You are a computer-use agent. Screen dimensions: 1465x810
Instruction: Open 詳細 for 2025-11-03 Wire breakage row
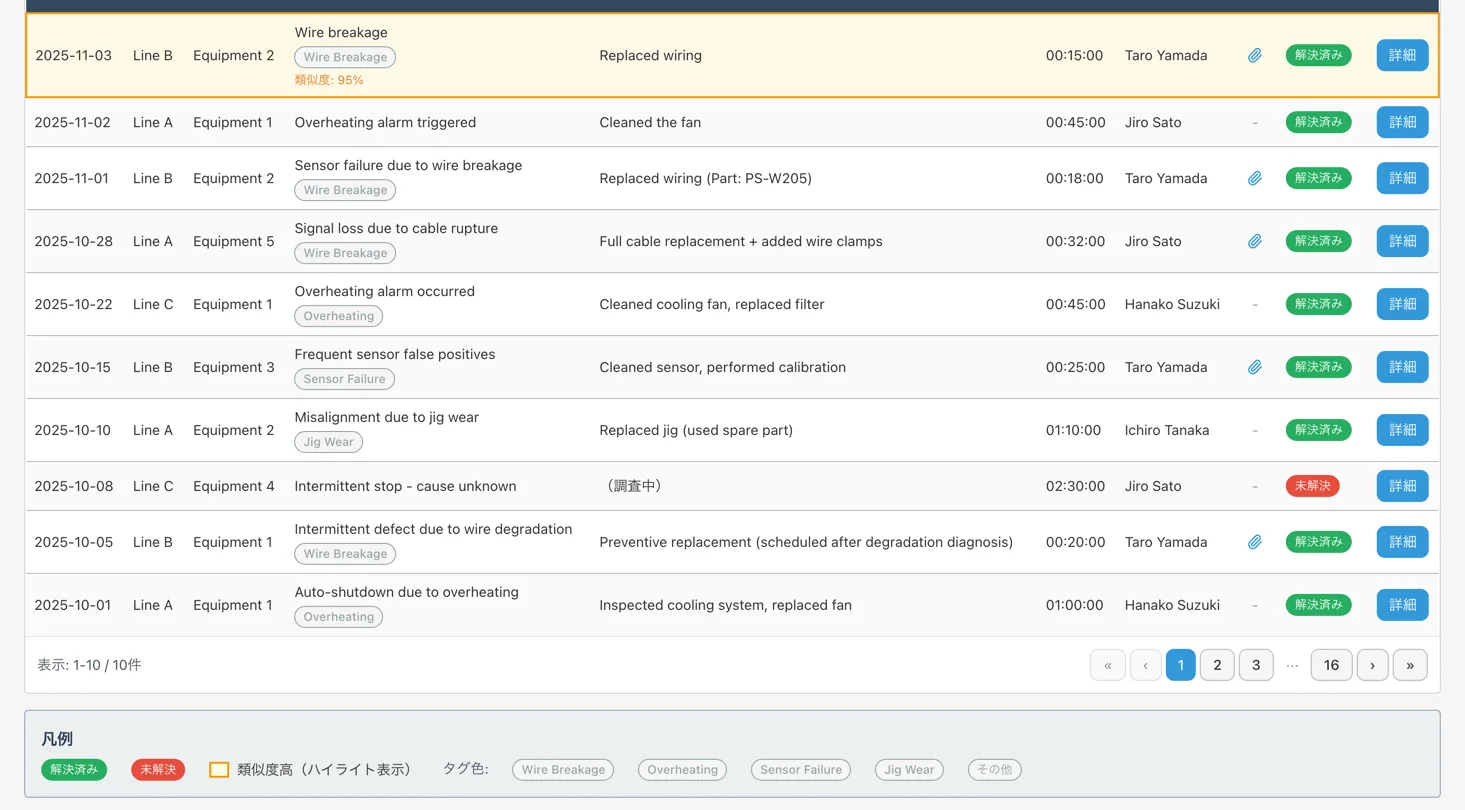(x=1402, y=55)
